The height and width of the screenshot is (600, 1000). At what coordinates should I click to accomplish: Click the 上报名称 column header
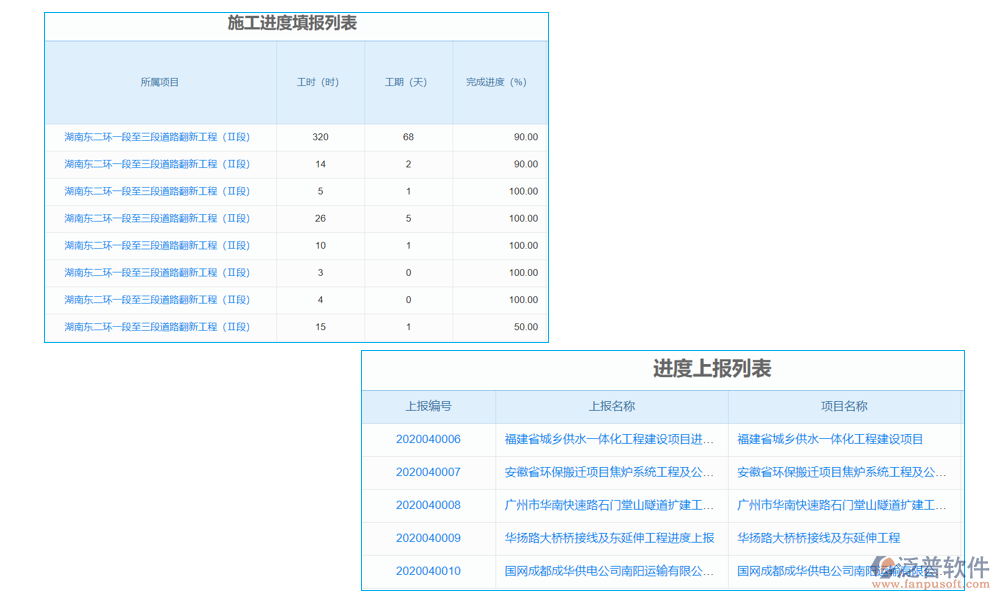click(611, 406)
